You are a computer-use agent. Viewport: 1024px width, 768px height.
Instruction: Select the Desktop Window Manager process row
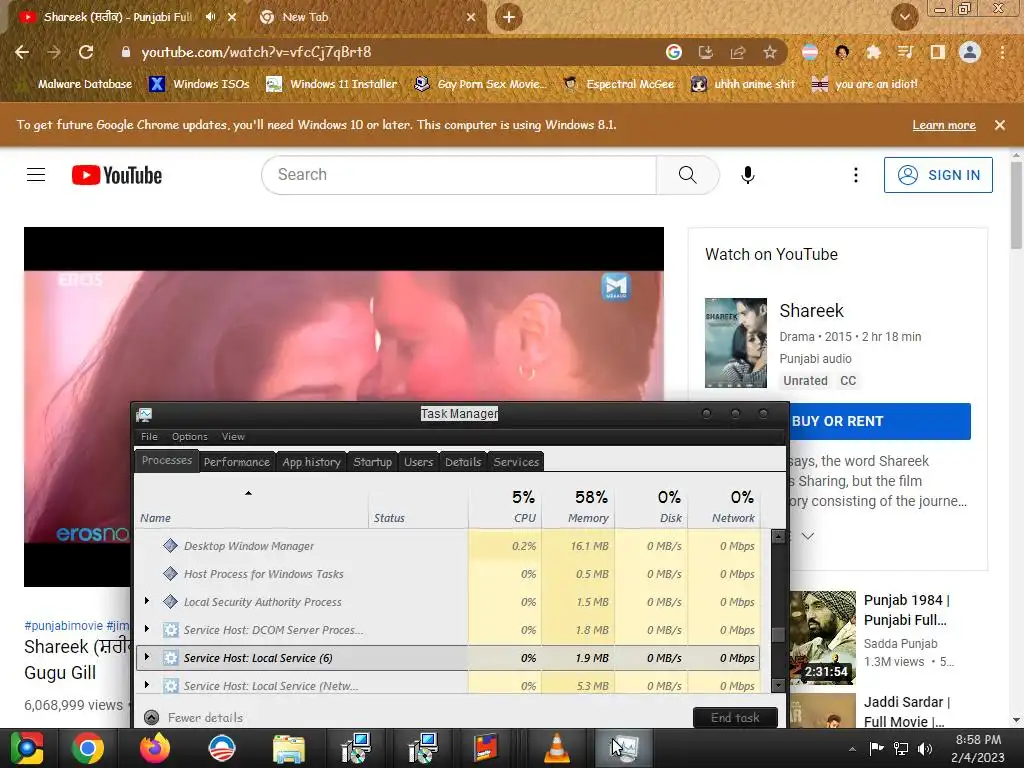(448, 545)
